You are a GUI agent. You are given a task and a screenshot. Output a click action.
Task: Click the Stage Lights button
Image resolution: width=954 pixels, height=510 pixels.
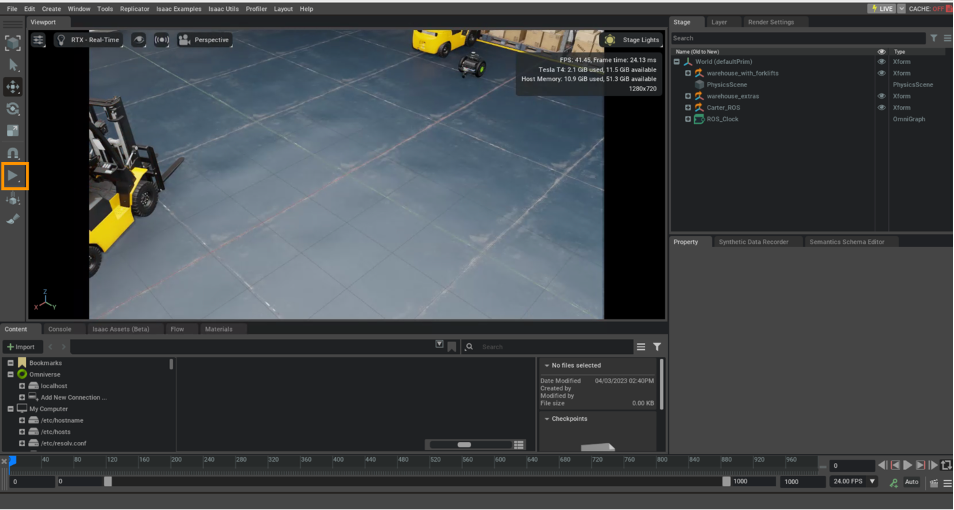click(x=633, y=40)
